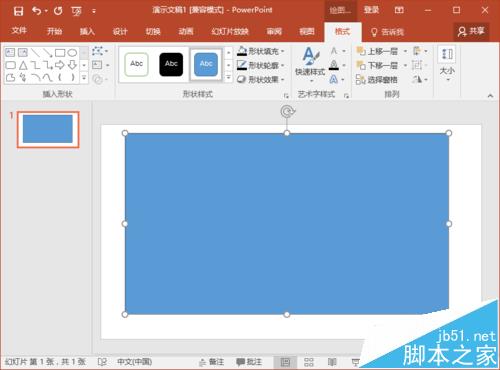
Task: Select the Rectangle shape in gallery
Action: 60,53
